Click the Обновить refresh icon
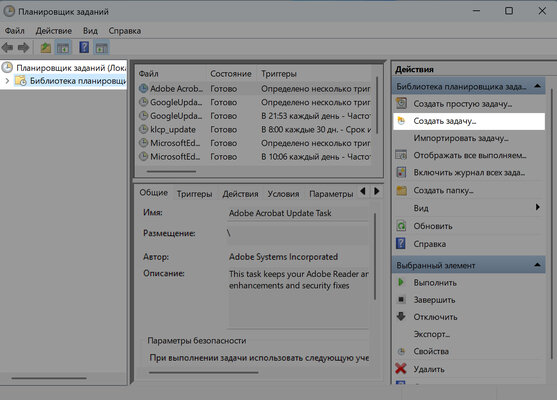The height and width of the screenshot is (400, 557). [x=401, y=226]
